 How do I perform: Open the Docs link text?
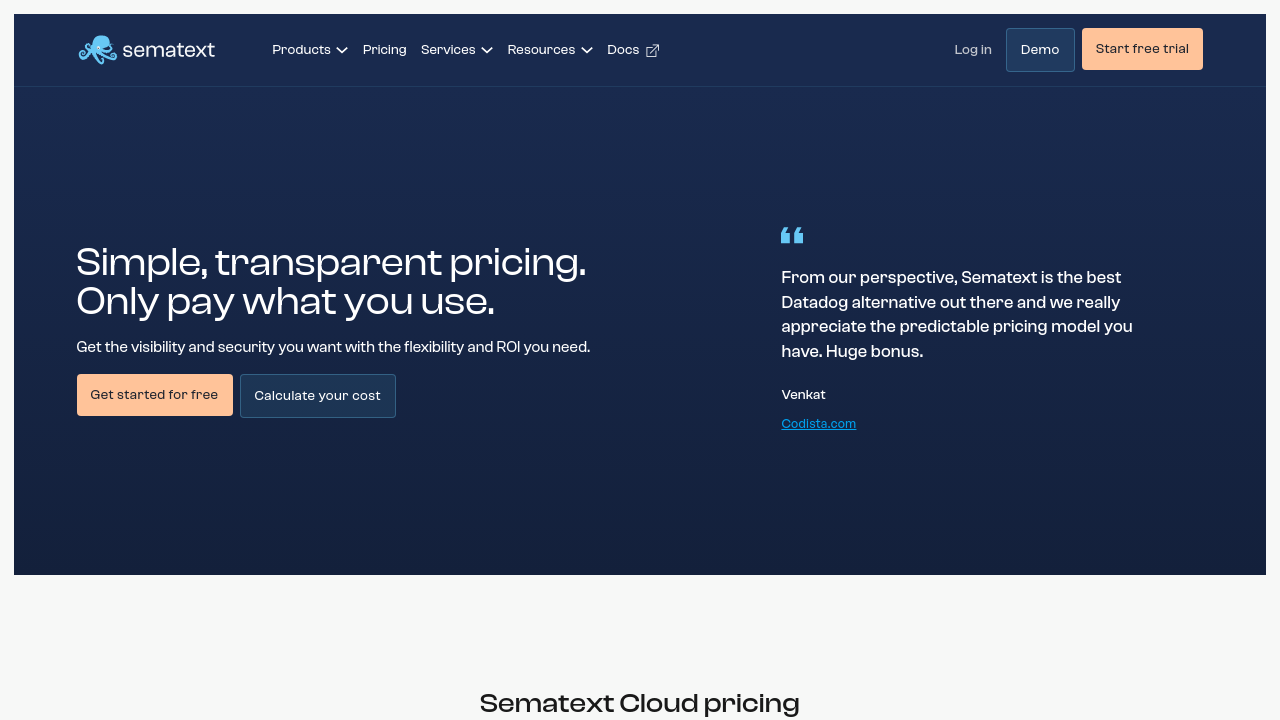pos(623,50)
